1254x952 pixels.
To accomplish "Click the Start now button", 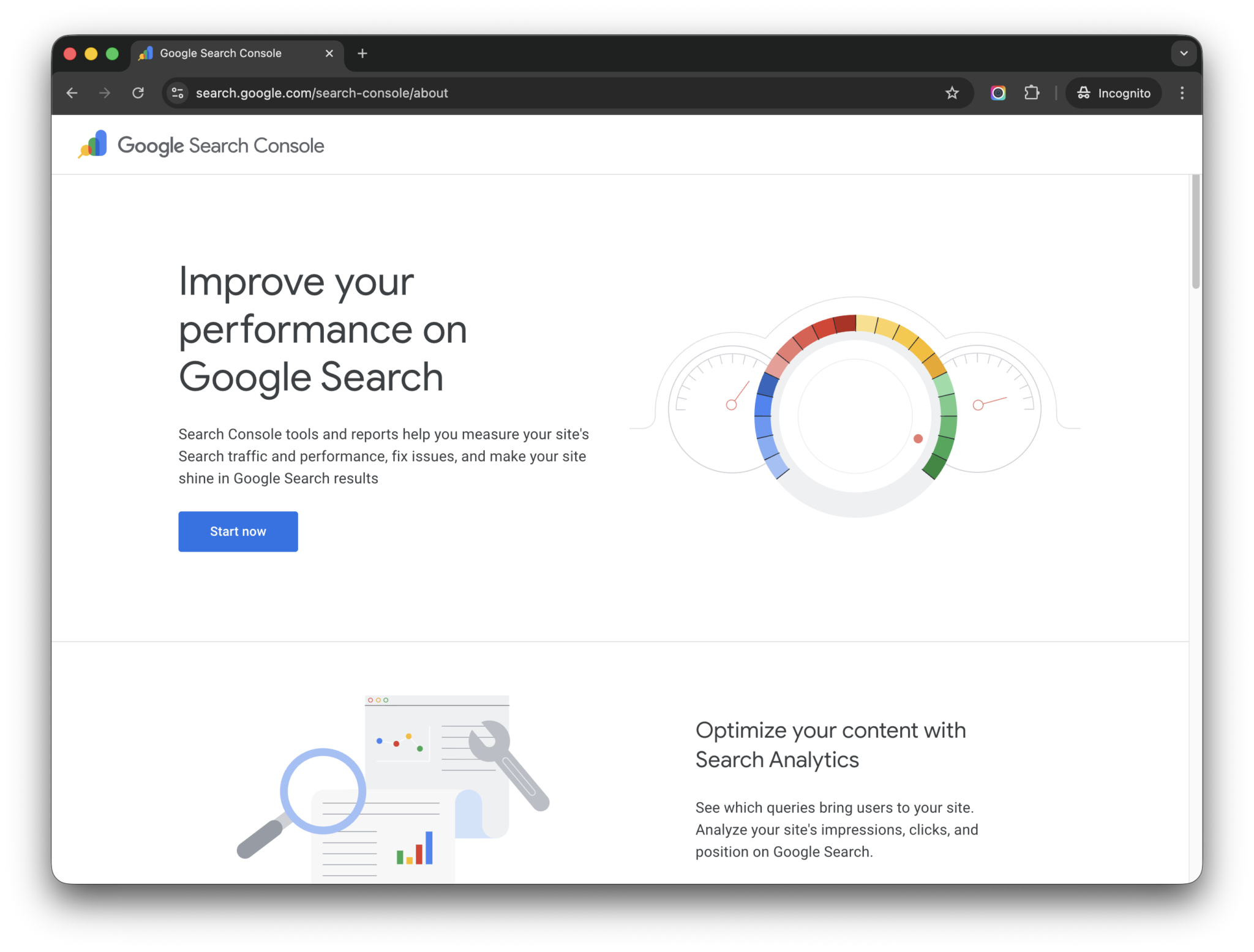I will click(238, 531).
